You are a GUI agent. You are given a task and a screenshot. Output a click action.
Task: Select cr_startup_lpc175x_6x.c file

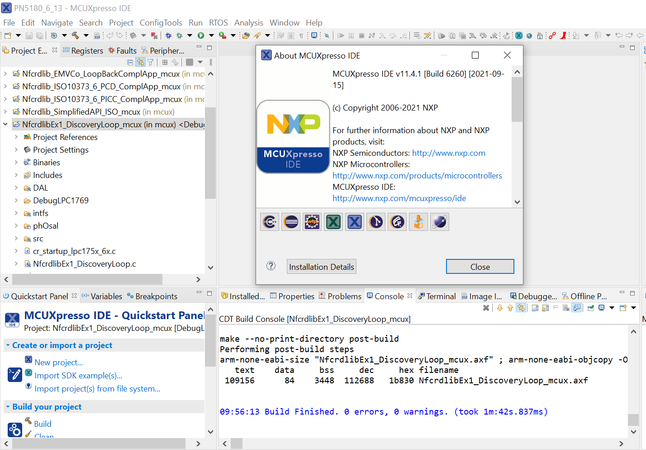(74, 251)
